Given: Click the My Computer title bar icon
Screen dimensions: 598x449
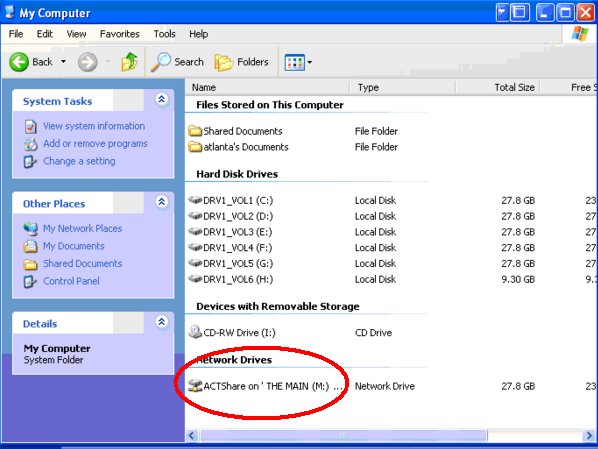Looking at the screenshot, I should pyautogui.click(x=10, y=12).
